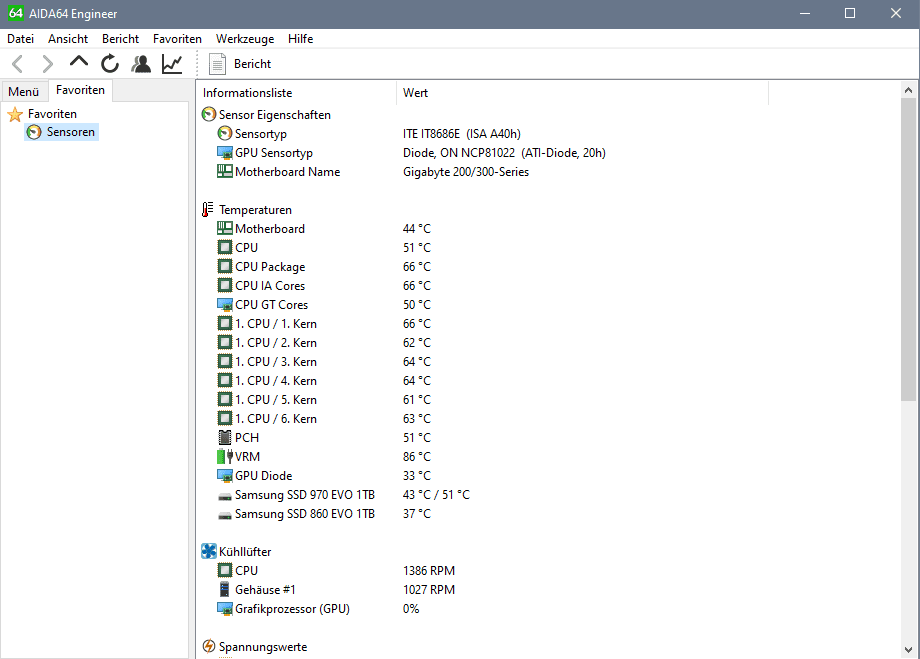
Task: Click the Motherboard Name board icon
Action: (225, 171)
